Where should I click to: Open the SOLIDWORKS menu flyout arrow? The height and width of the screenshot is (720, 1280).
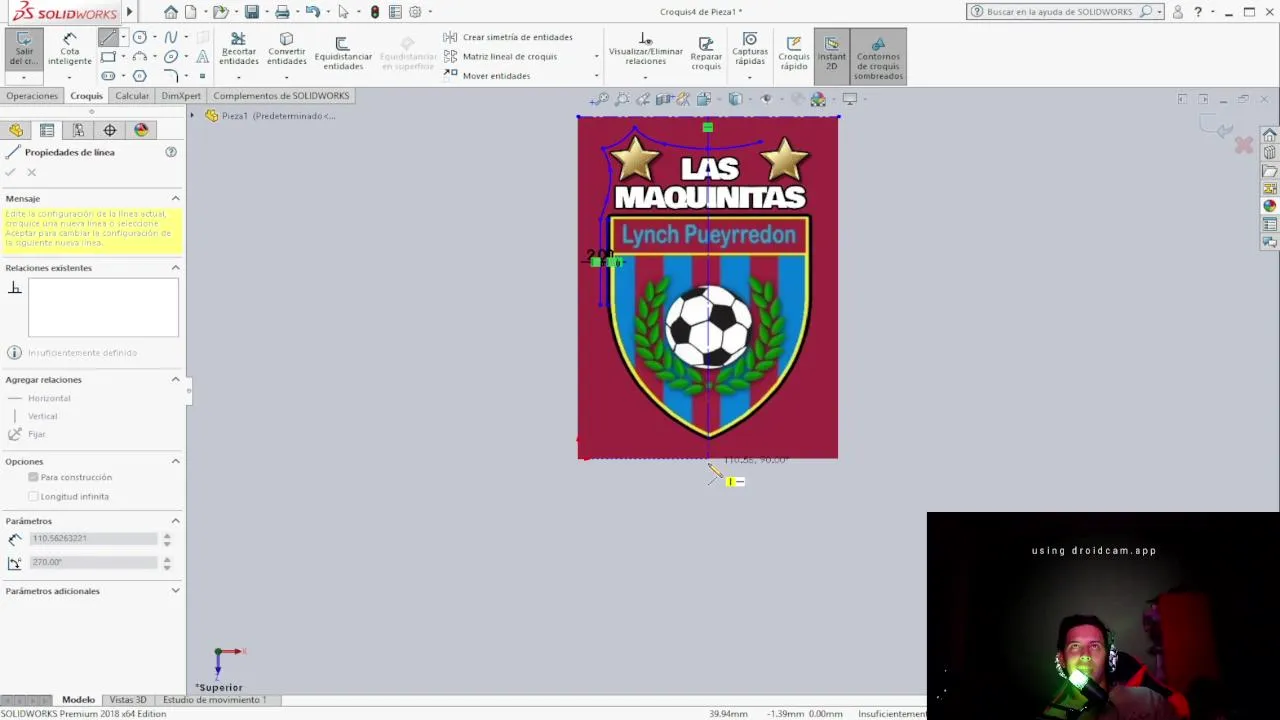pyautogui.click(x=129, y=12)
